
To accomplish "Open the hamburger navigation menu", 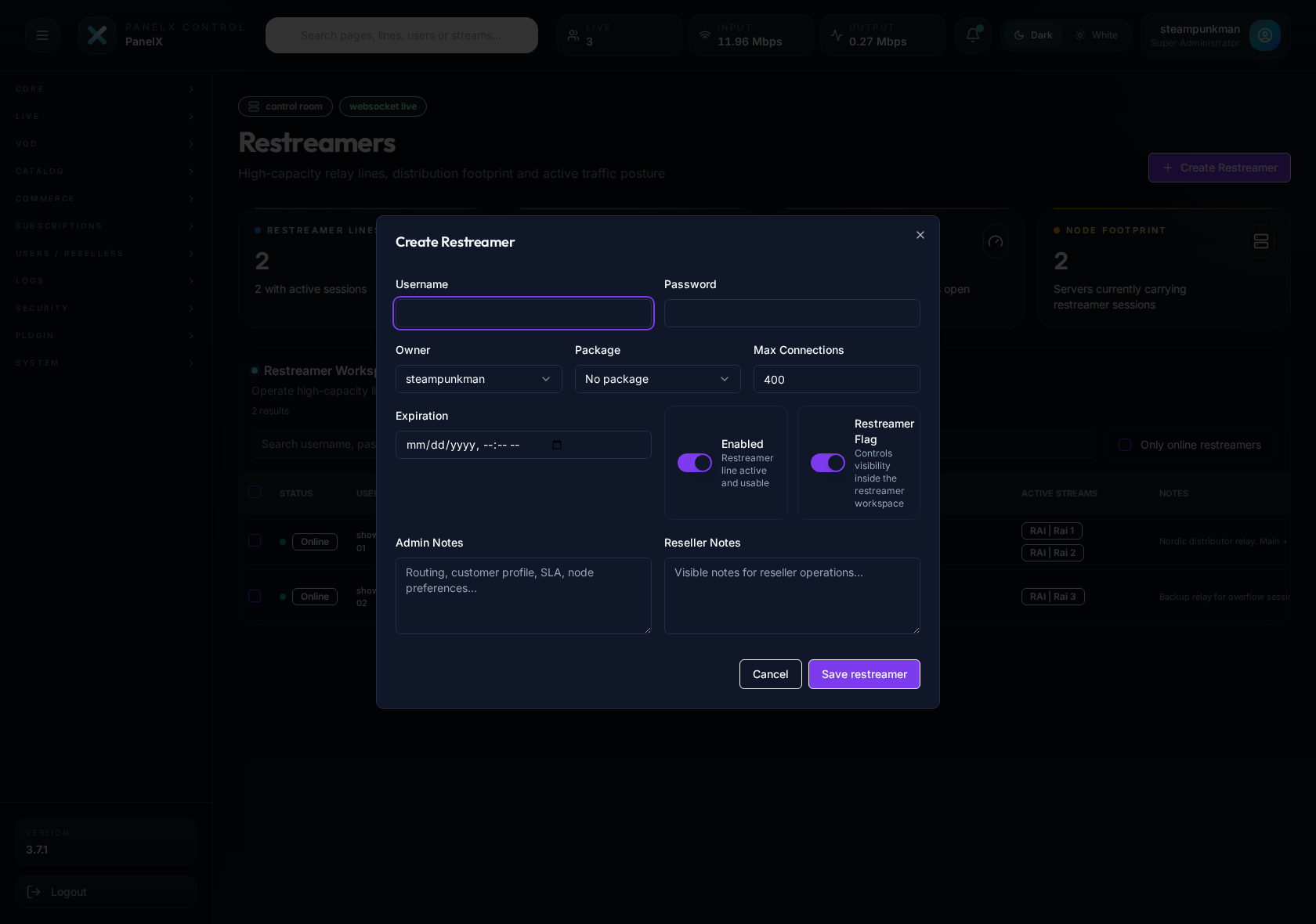I will pos(42,35).
